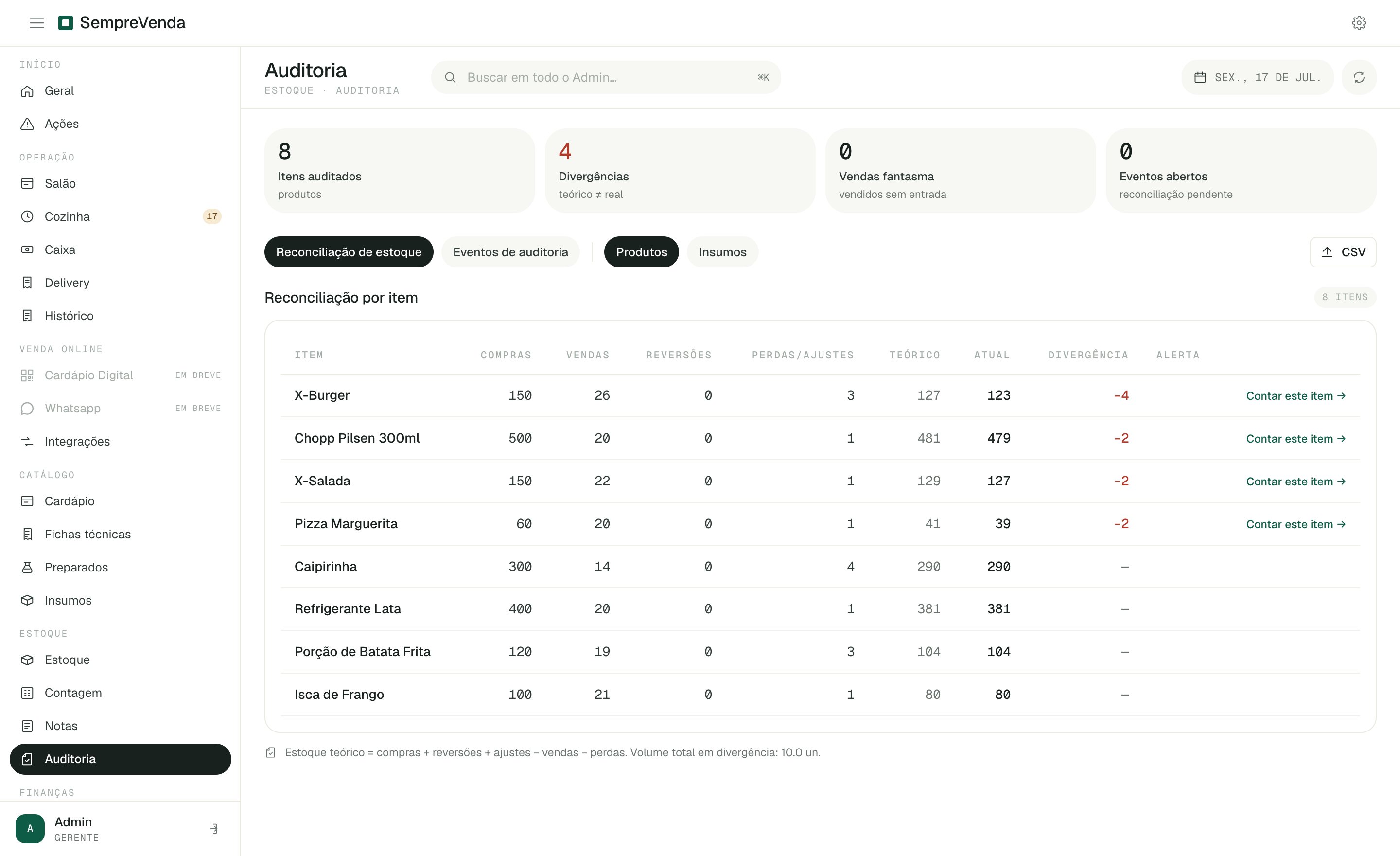Open Delivery in the sidebar
The width and height of the screenshot is (1400, 856).
tap(121, 283)
